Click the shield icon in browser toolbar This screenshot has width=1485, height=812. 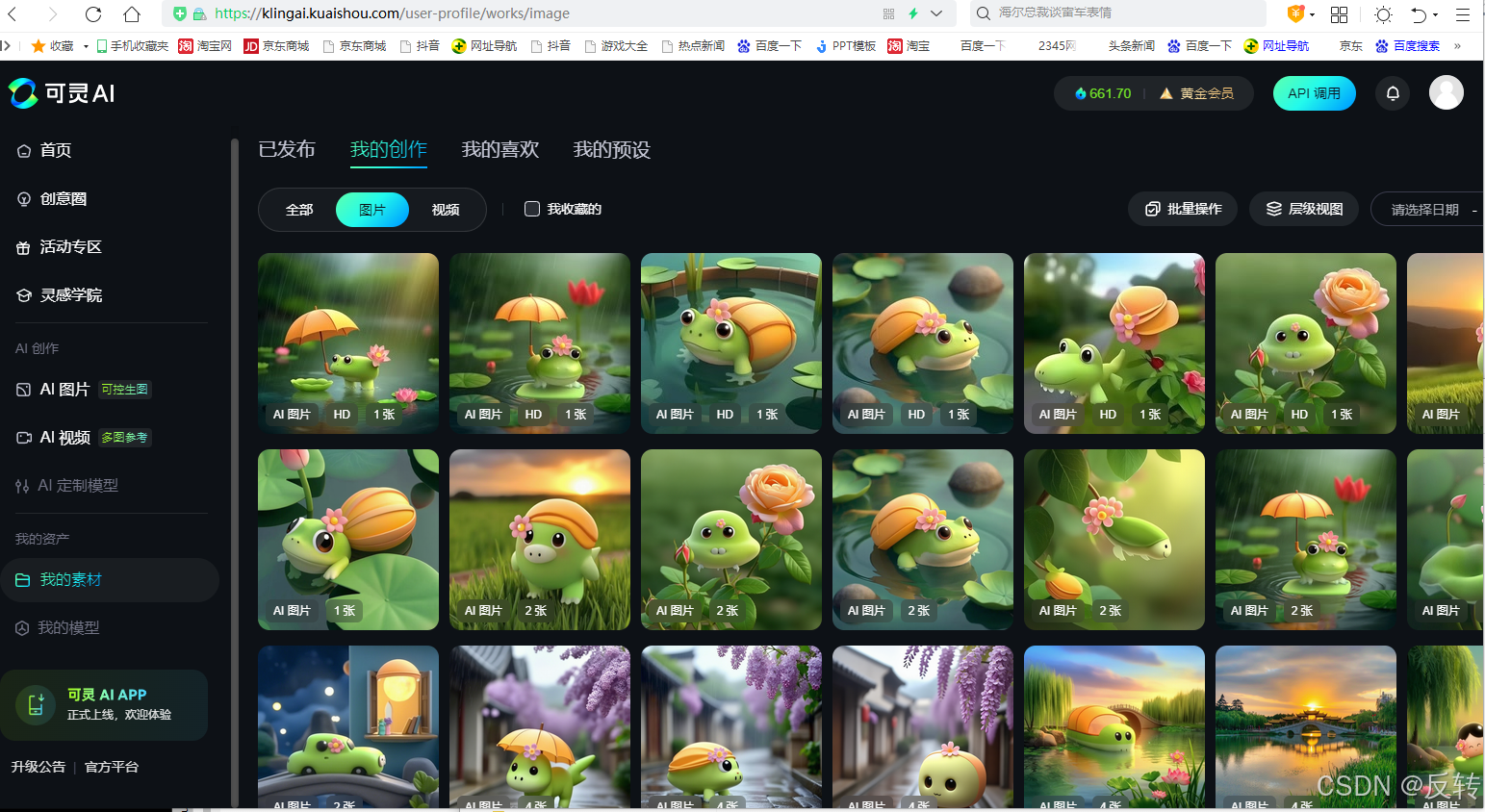click(x=1295, y=13)
